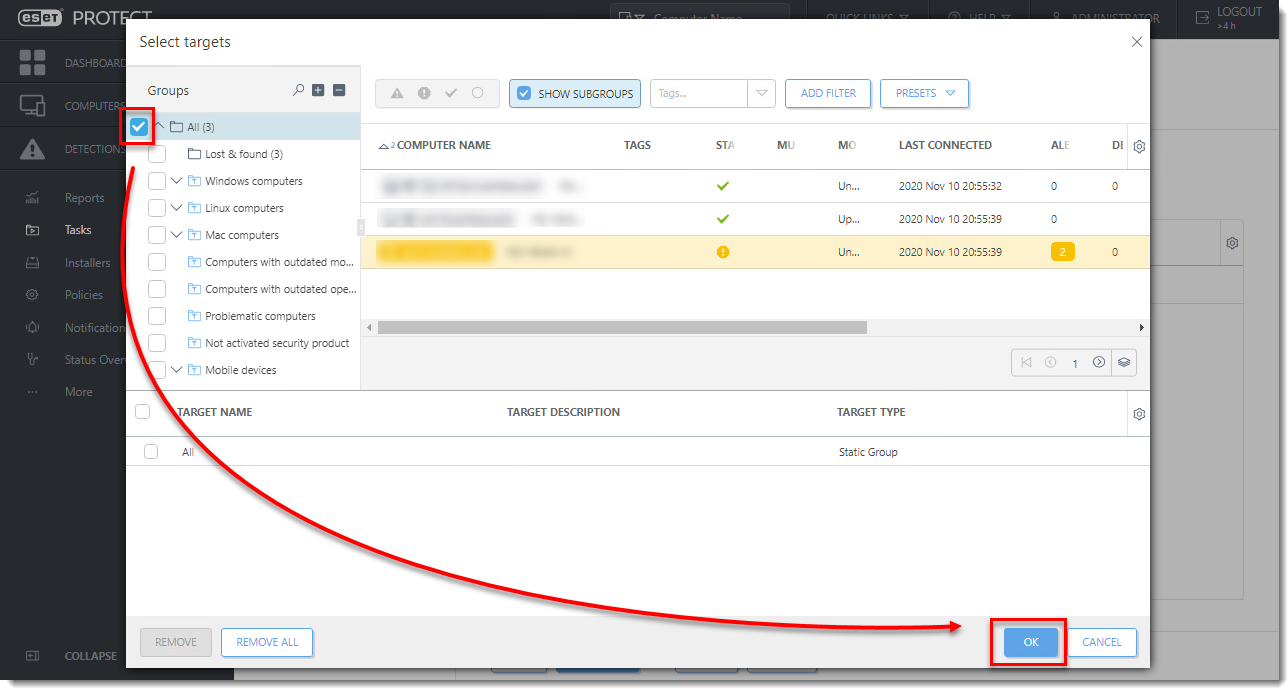Check the Linux computers checkbox
1288x689 pixels.
click(157, 208)
